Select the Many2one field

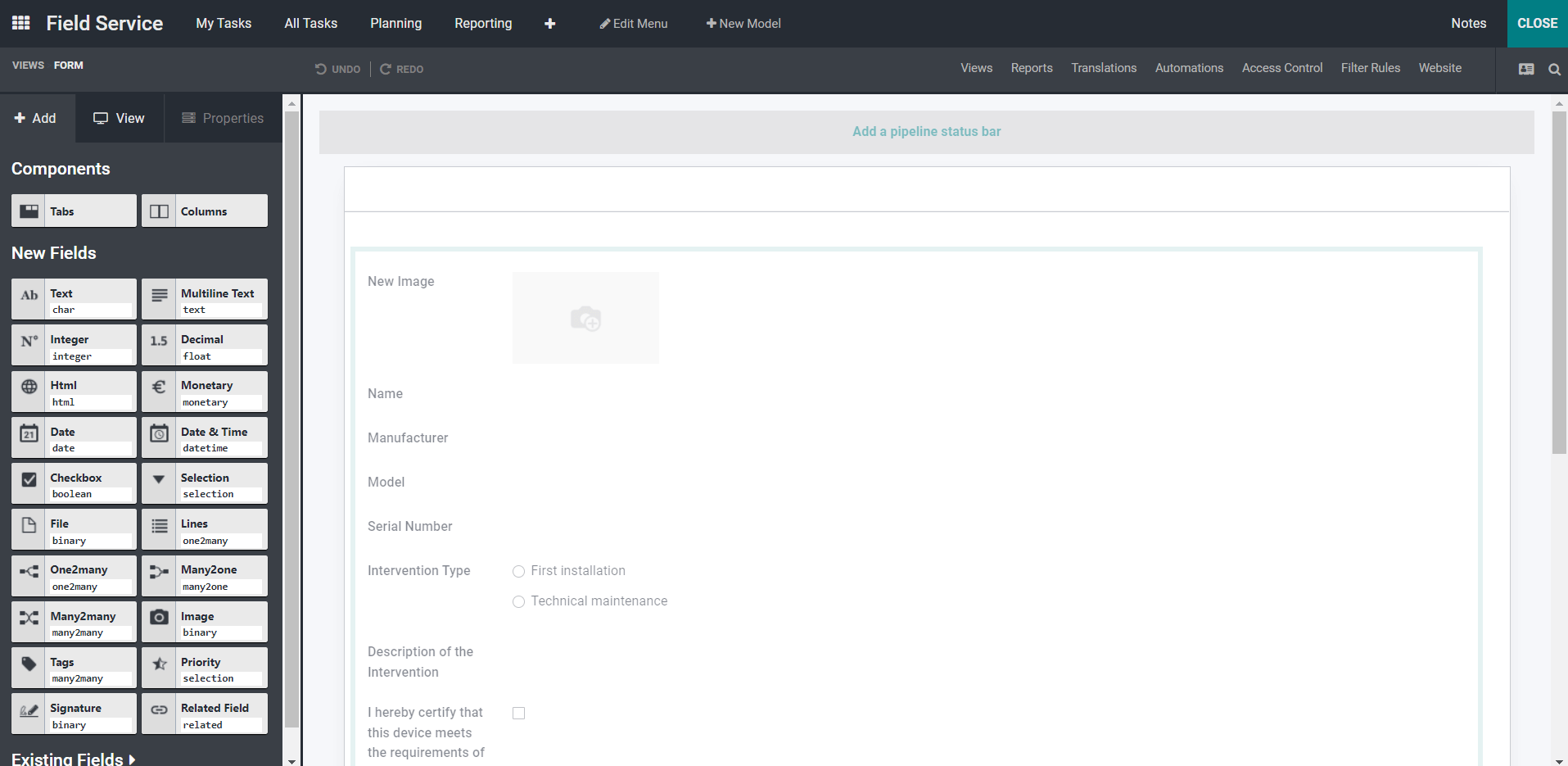pyautogui.click(x=205, y=576)
